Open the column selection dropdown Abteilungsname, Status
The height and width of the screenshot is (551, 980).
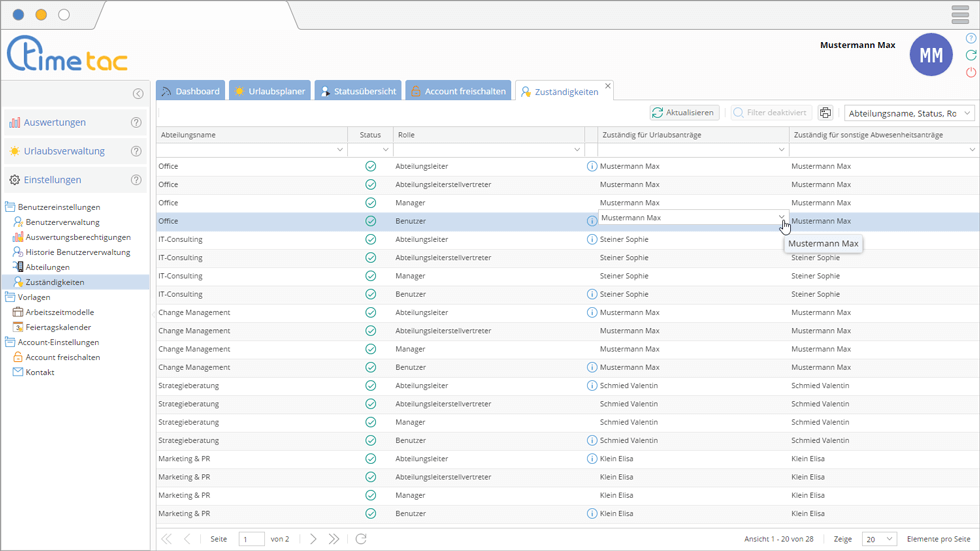(909, 113)
